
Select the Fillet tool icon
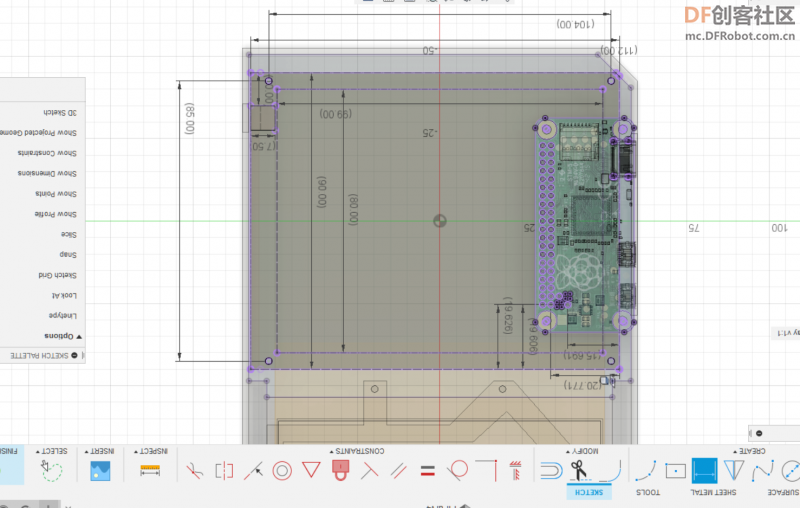point(610,470)
